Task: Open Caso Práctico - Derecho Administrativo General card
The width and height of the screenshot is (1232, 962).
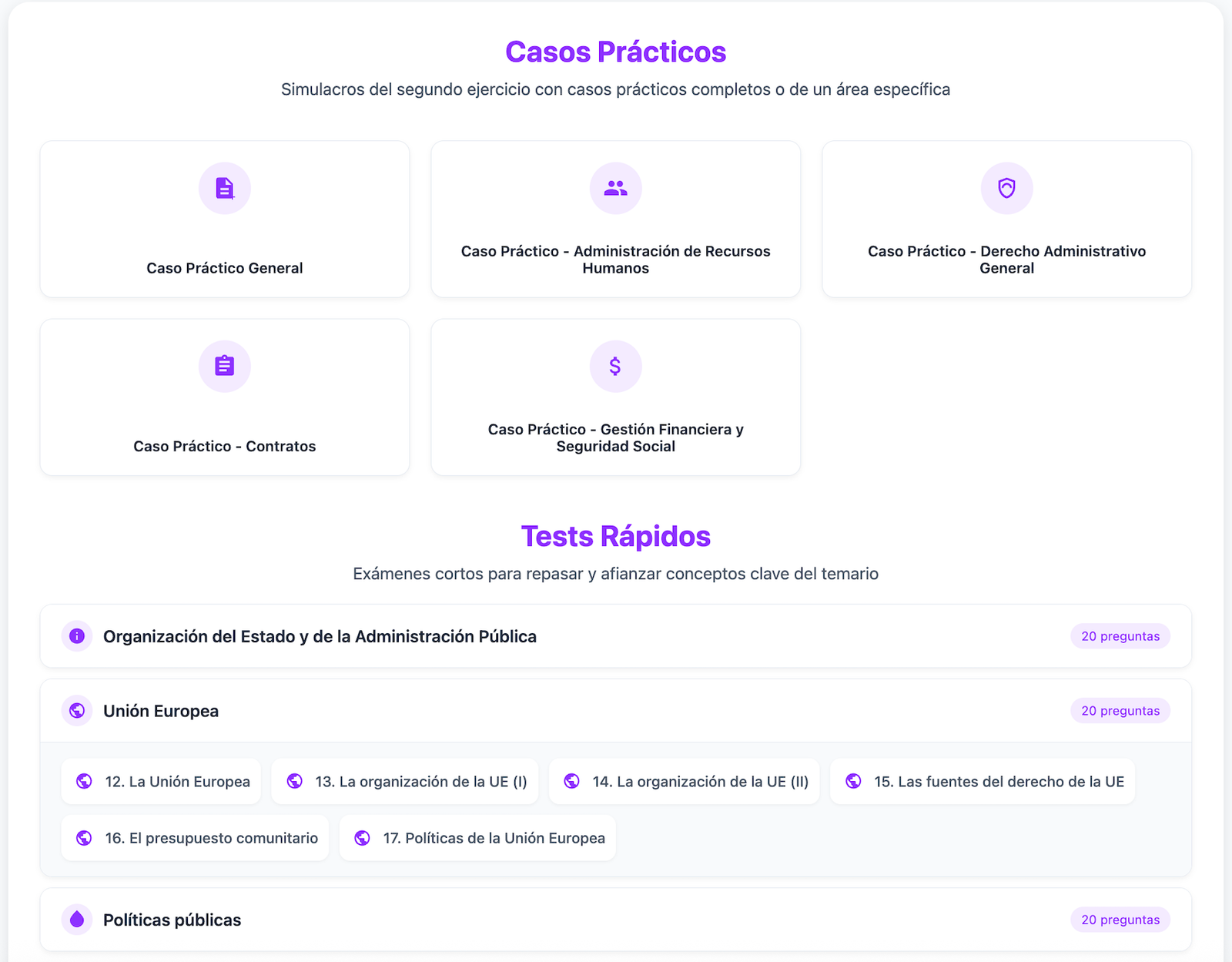Action: tap(1006, 260)
